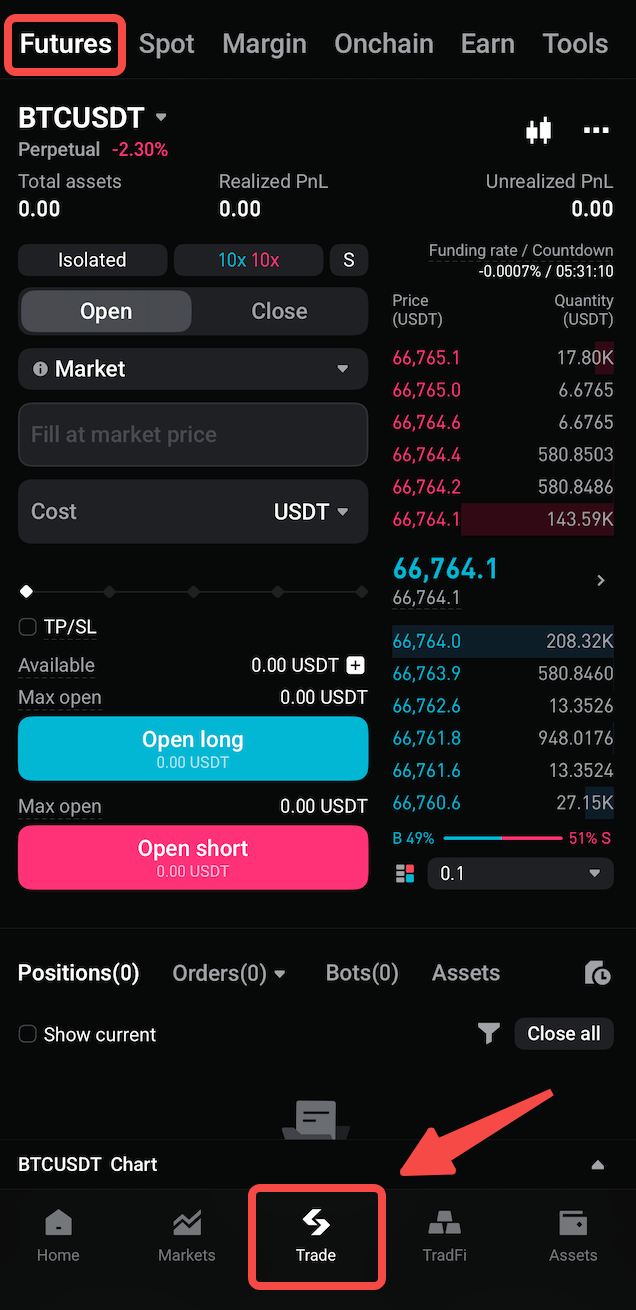
Task: Click the Fill at market price field
Action: tap(193, 434)
